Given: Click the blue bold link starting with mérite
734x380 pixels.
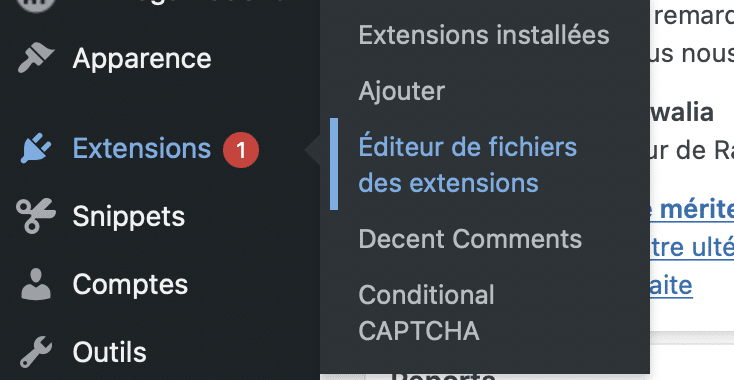Looking at the screenshot, I should point(692,210).
